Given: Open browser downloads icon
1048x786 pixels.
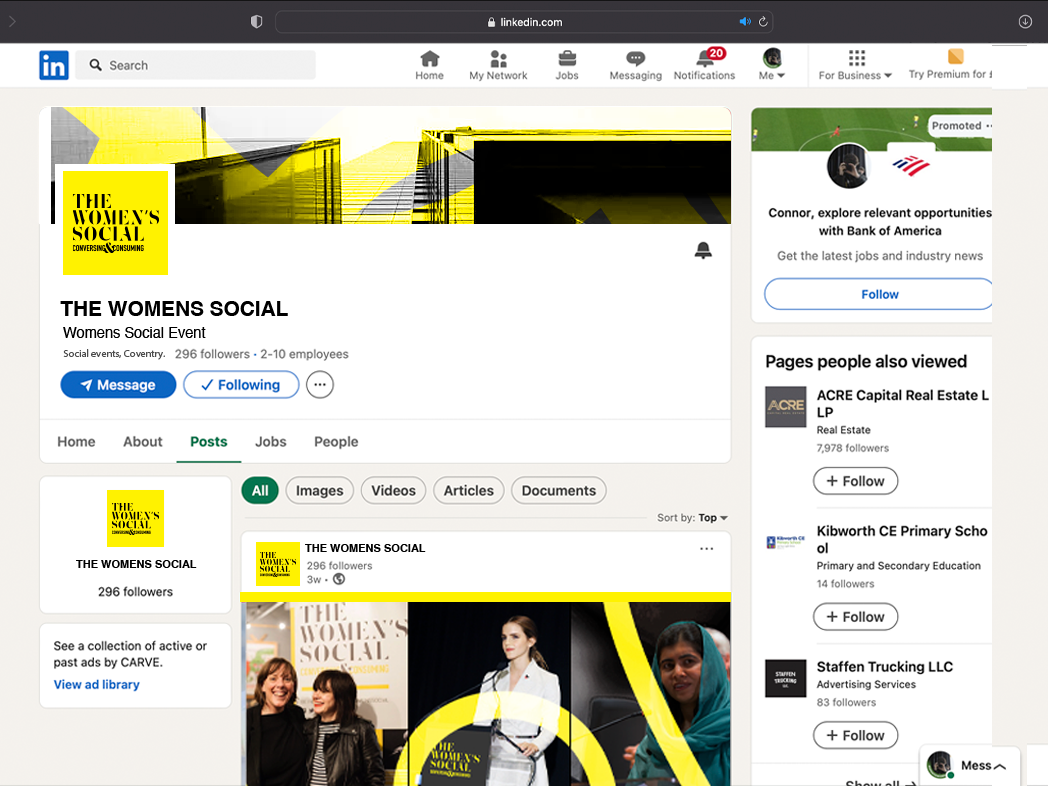Looking at the screenshot, I should pyautogui.click(x=1025, y=22).
